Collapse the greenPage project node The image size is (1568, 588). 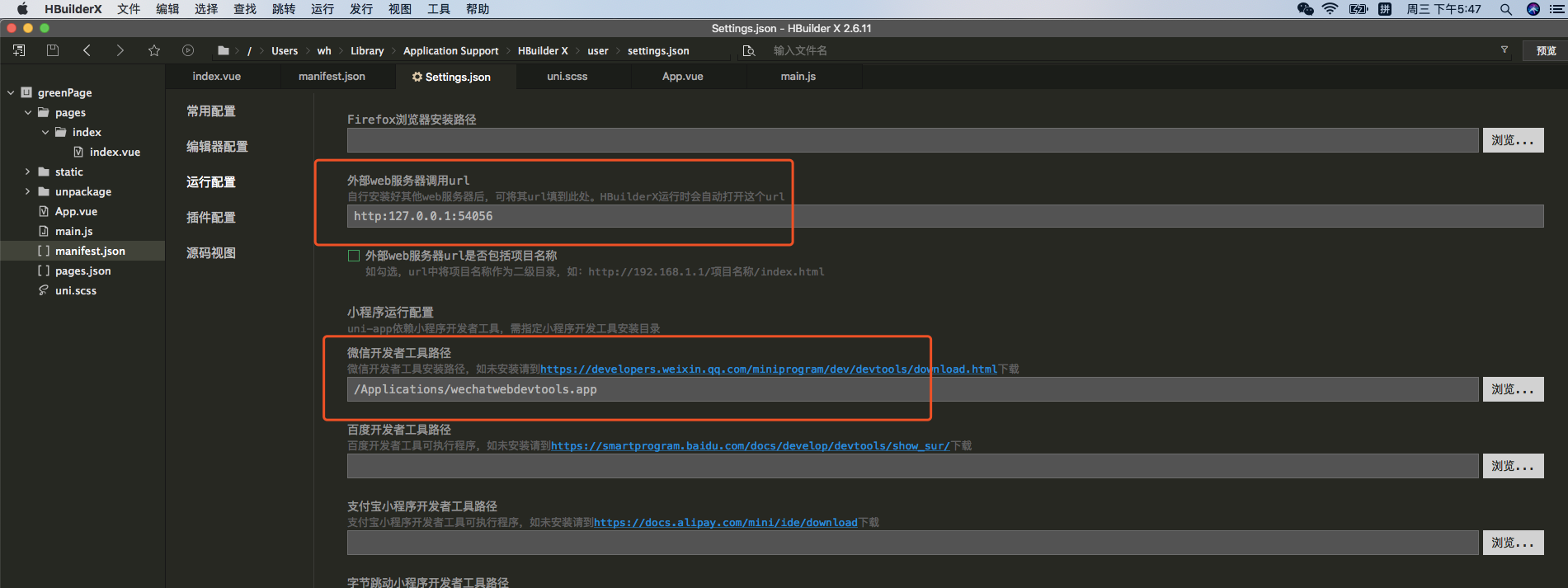pos(11,92)
